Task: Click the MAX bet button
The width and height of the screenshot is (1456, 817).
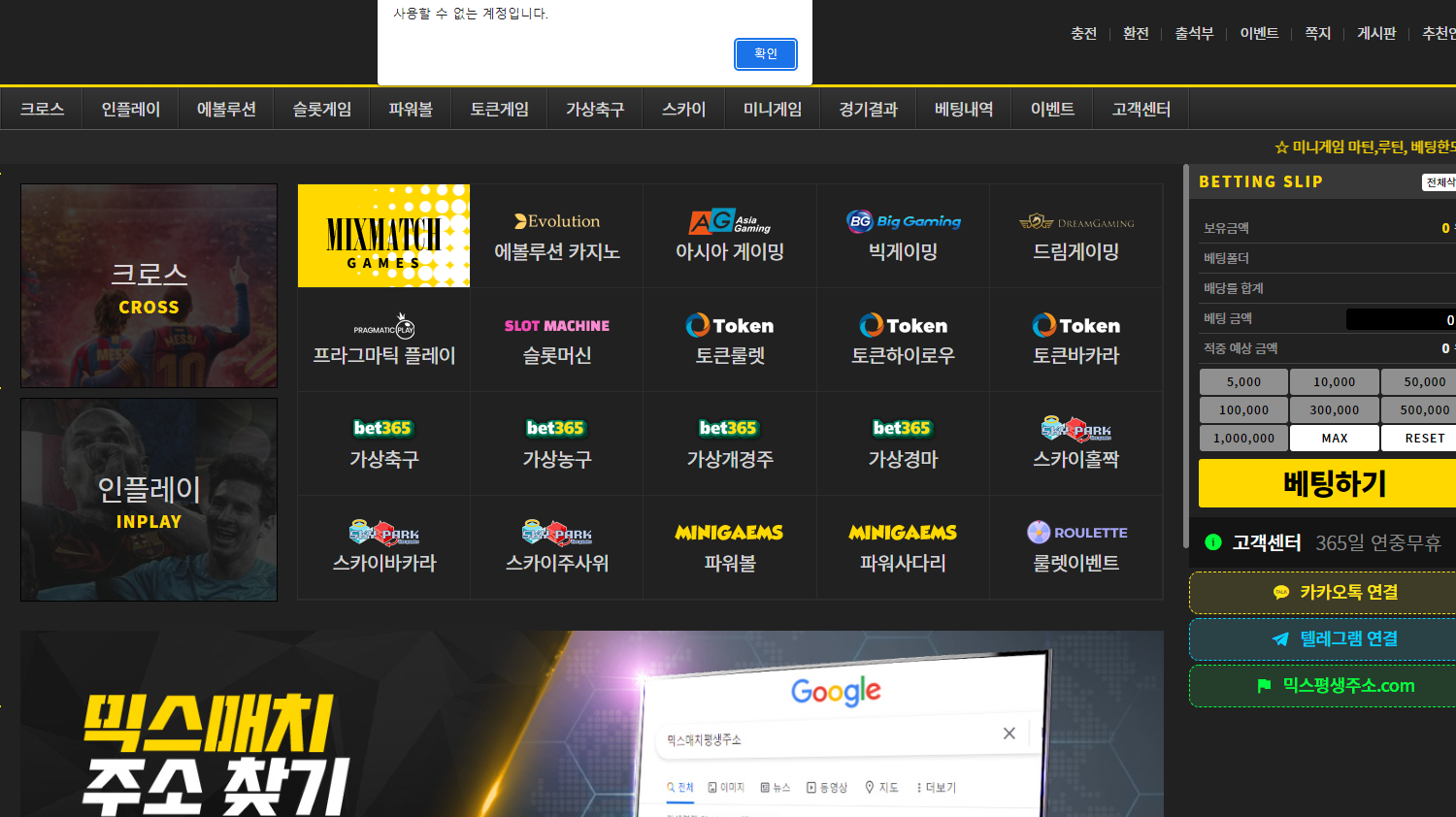Action: [x=1335, y=439]
